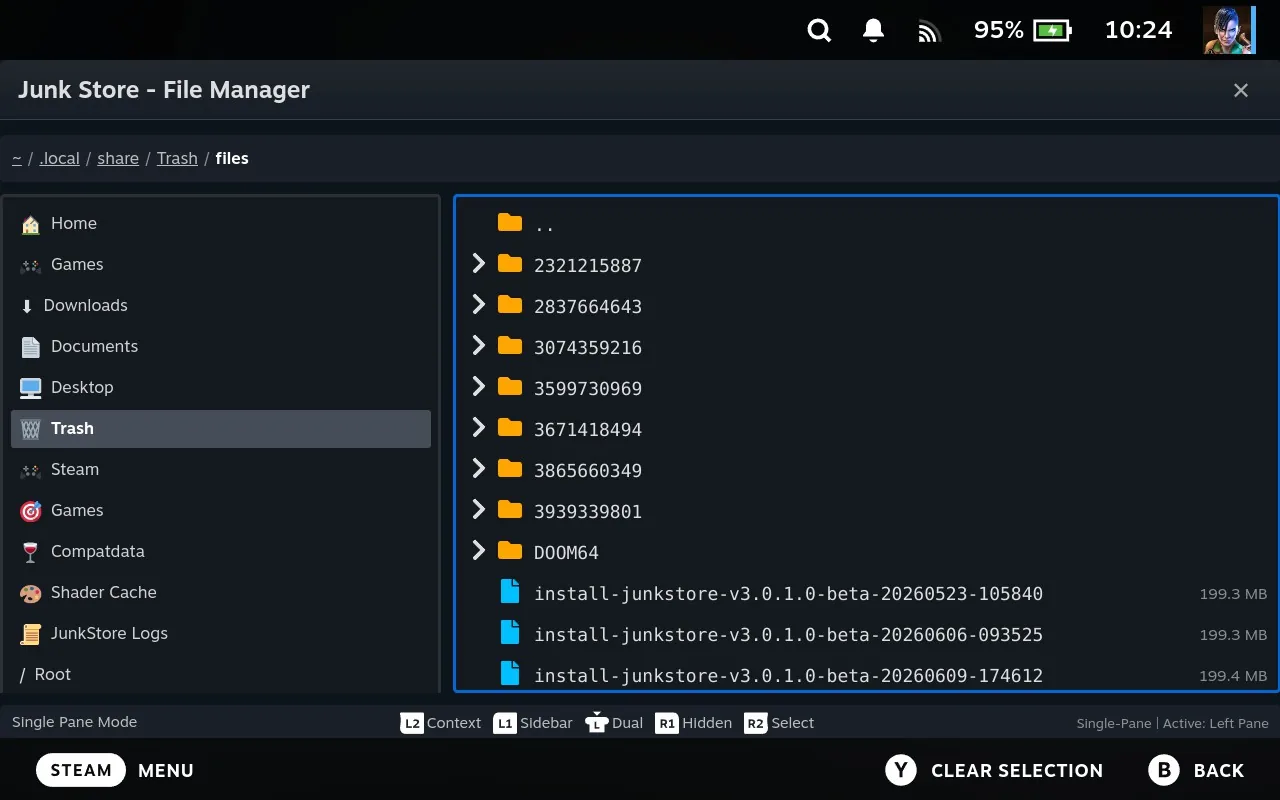Viewport: 1280px width, 800px height.
Task: Click file icon of install-junkstore 20260523-105840
Action: (x=510, y=592)
